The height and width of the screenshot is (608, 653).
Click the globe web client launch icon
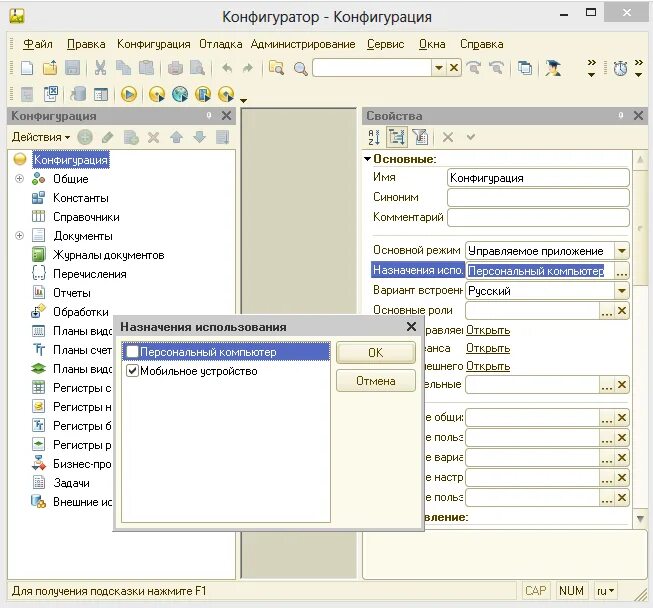point(180,95)
